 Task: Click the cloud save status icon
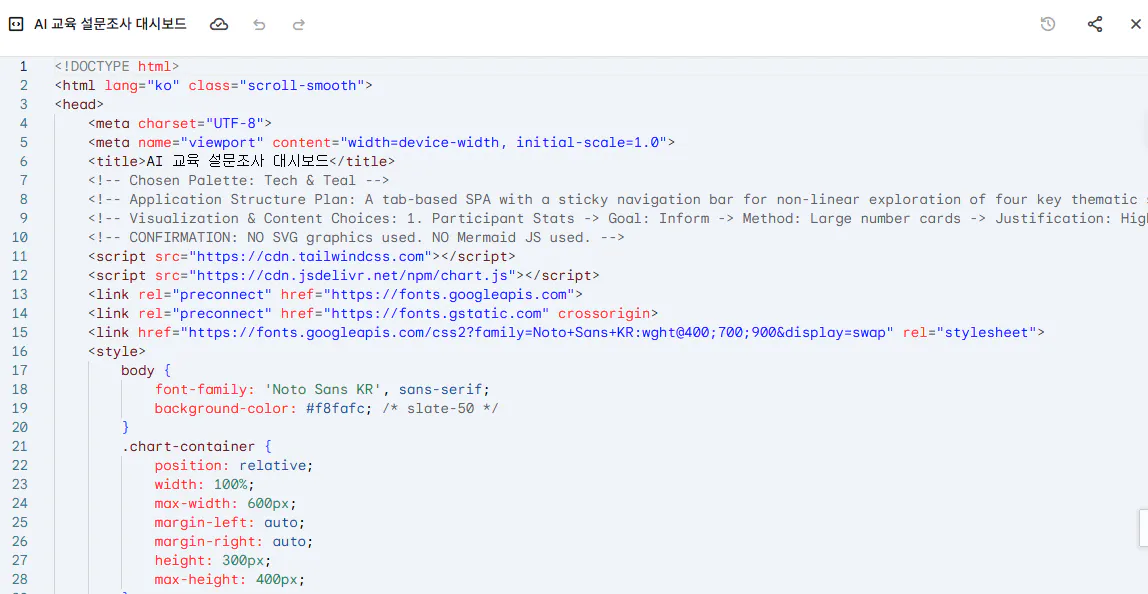pos(219,24)
